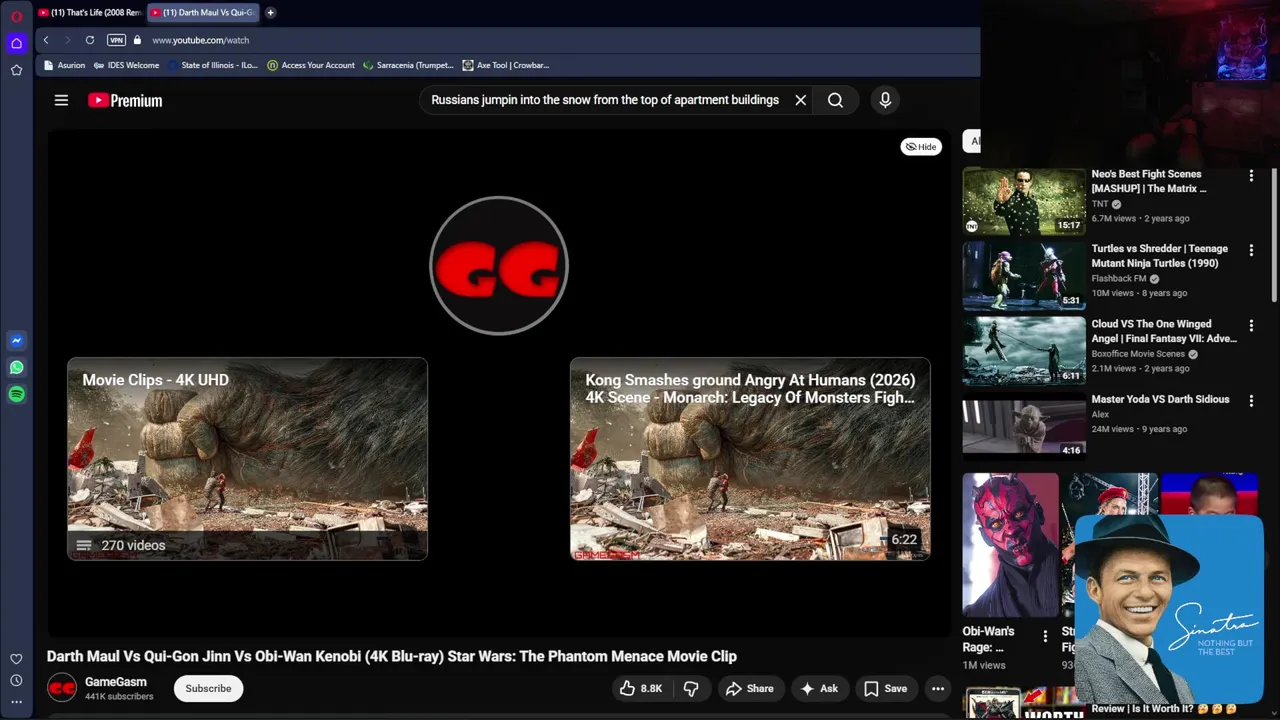Save video to a playlist
1280x720 pixels.
tap(886, 688)
